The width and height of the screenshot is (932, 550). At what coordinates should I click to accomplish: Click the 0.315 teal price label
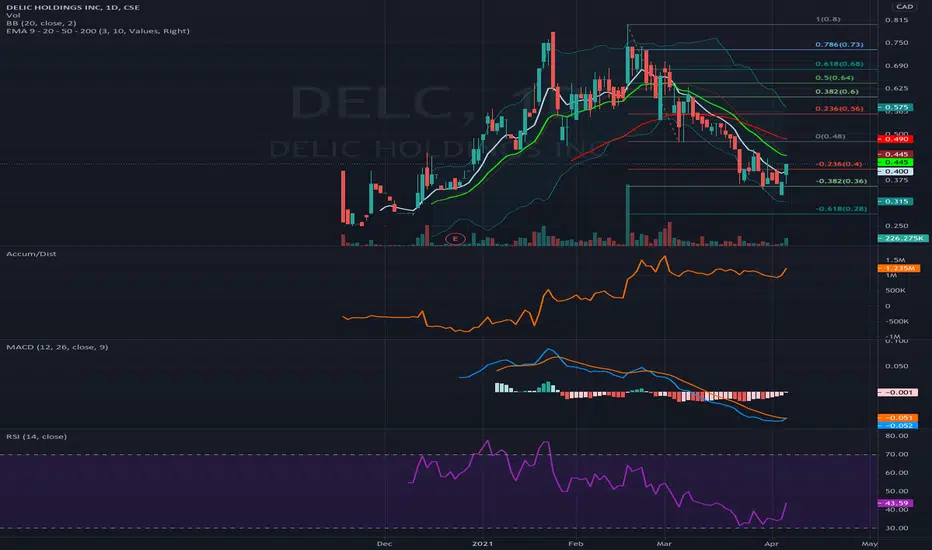(x=896, y=202)
